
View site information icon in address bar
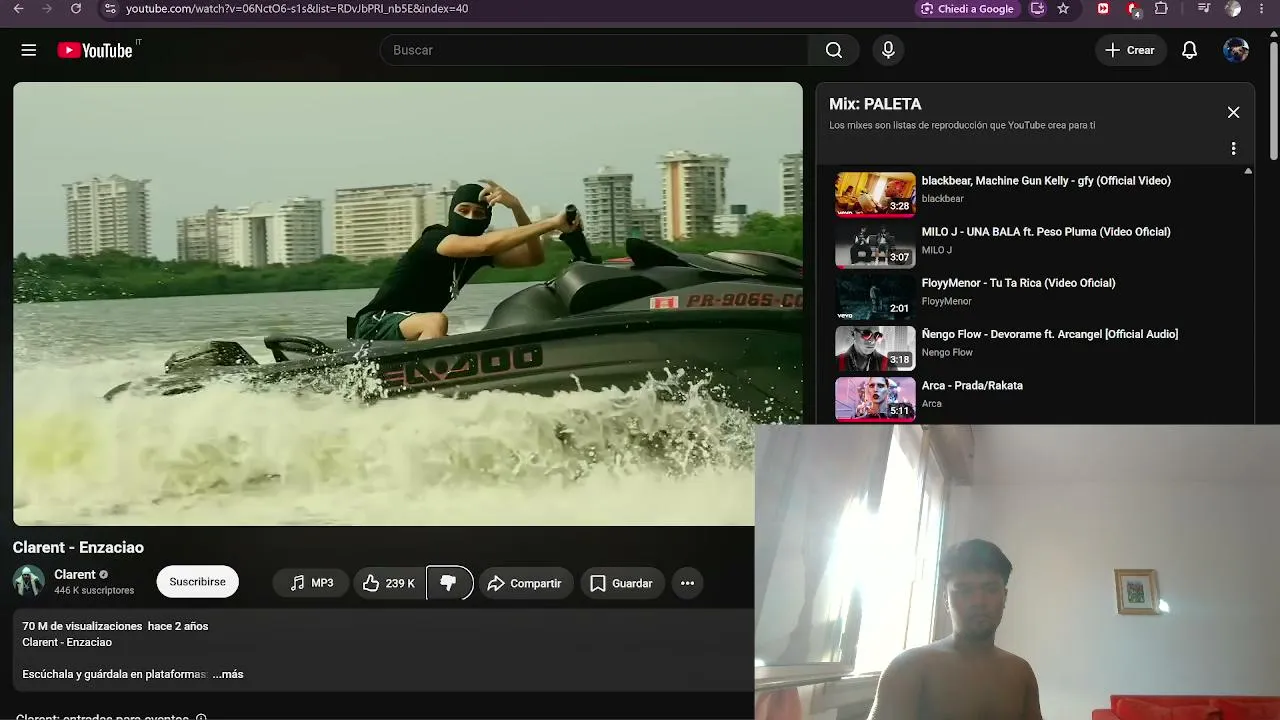pos(110,9)
